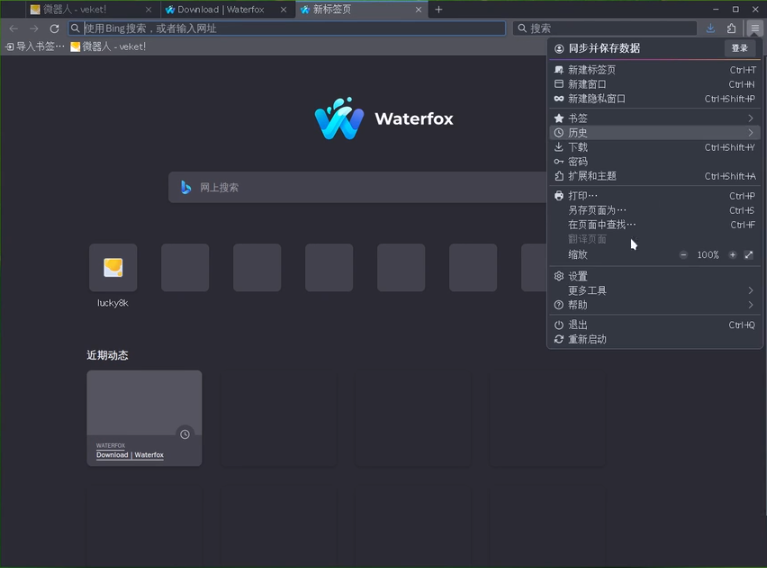Click the fullscreen icon beside zoom
Screen dimensions: 767x568
pos(748,255)
